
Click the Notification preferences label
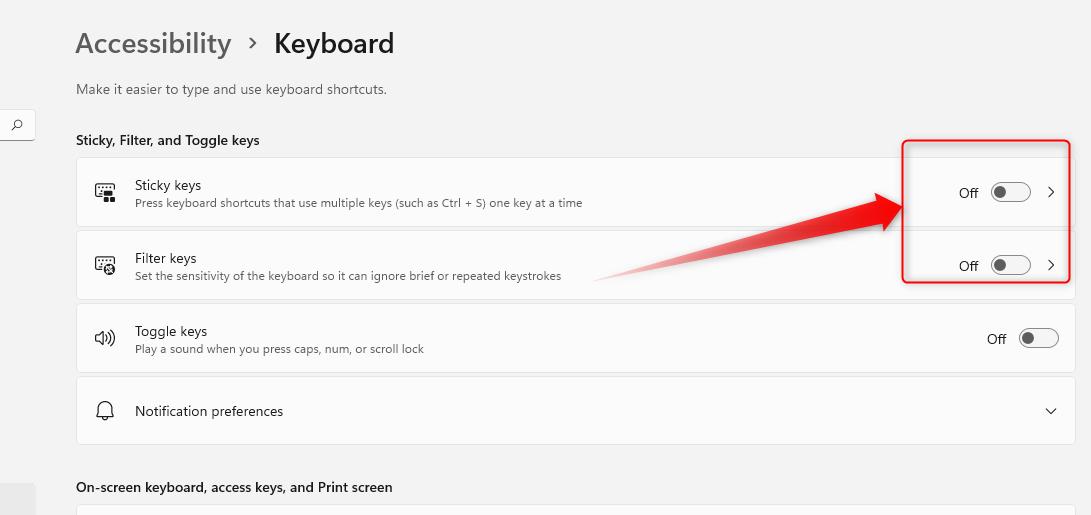[x=209, y=411]
